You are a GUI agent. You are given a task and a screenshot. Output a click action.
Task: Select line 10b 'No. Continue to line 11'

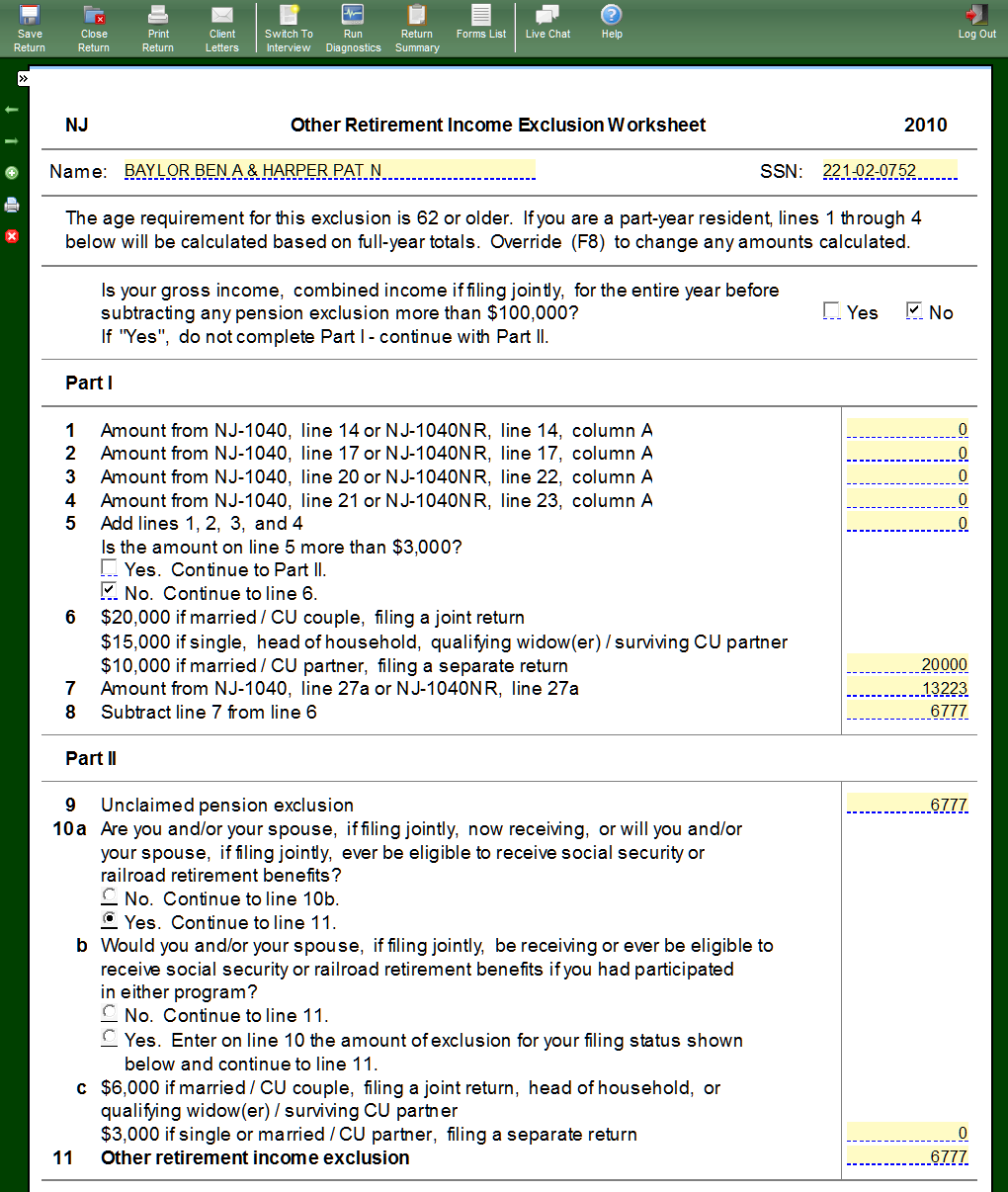point(110,1013)
